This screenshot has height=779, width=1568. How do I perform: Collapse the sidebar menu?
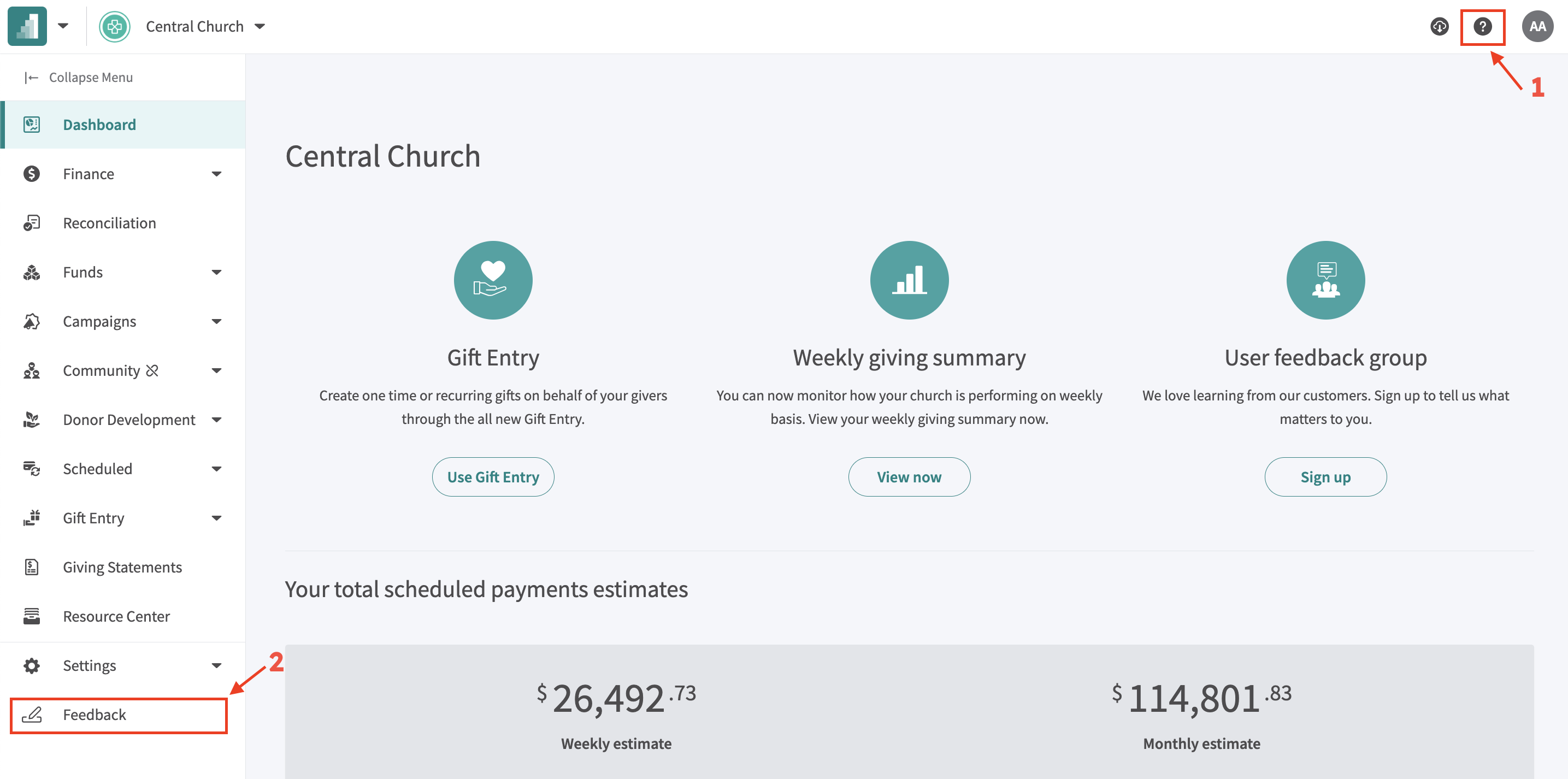[x=79, y=77]
